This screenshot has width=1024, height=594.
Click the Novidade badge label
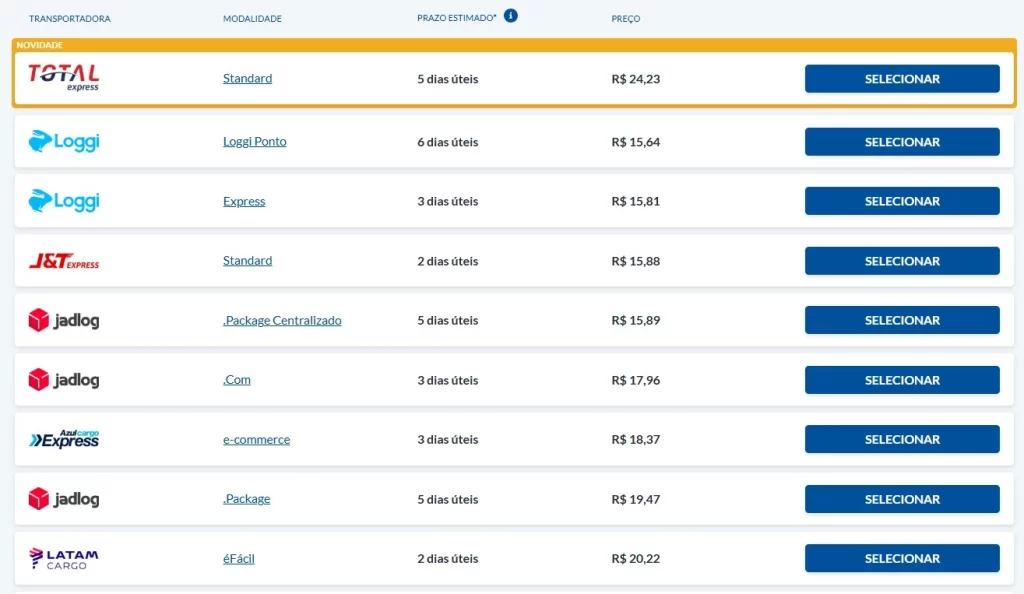[40, 45]
